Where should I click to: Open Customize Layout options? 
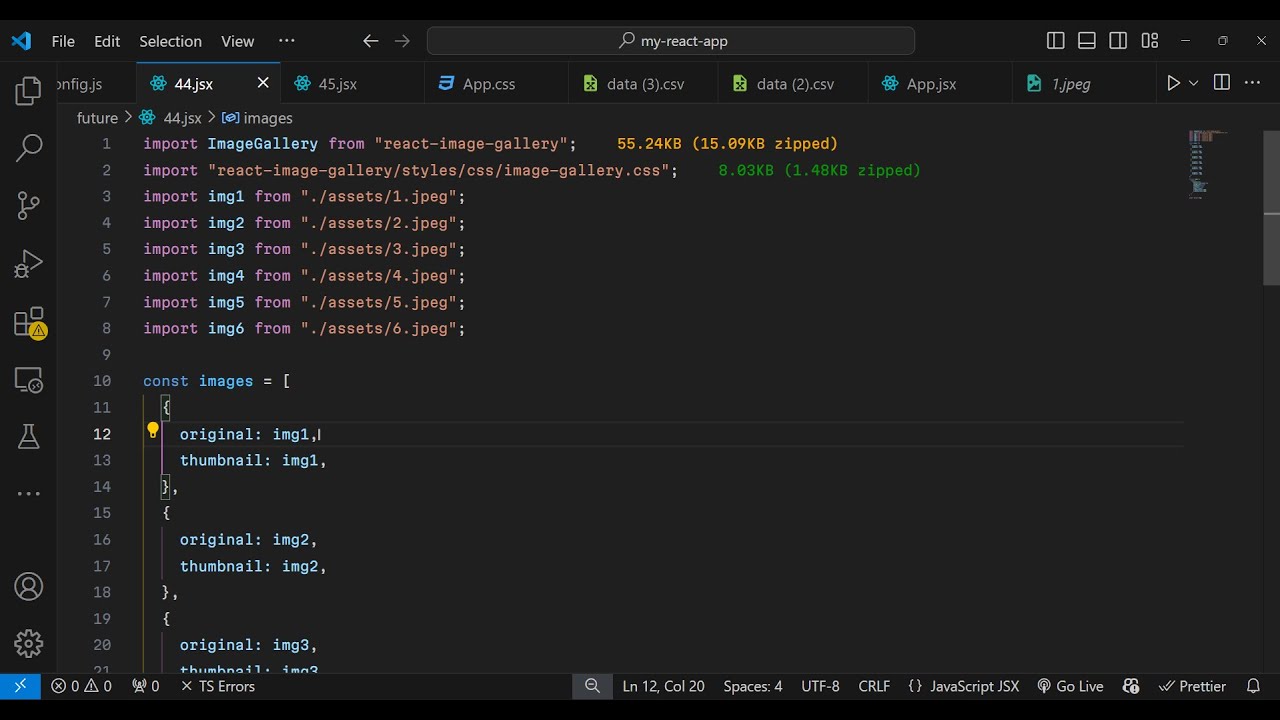click(x=1150, y=41)
